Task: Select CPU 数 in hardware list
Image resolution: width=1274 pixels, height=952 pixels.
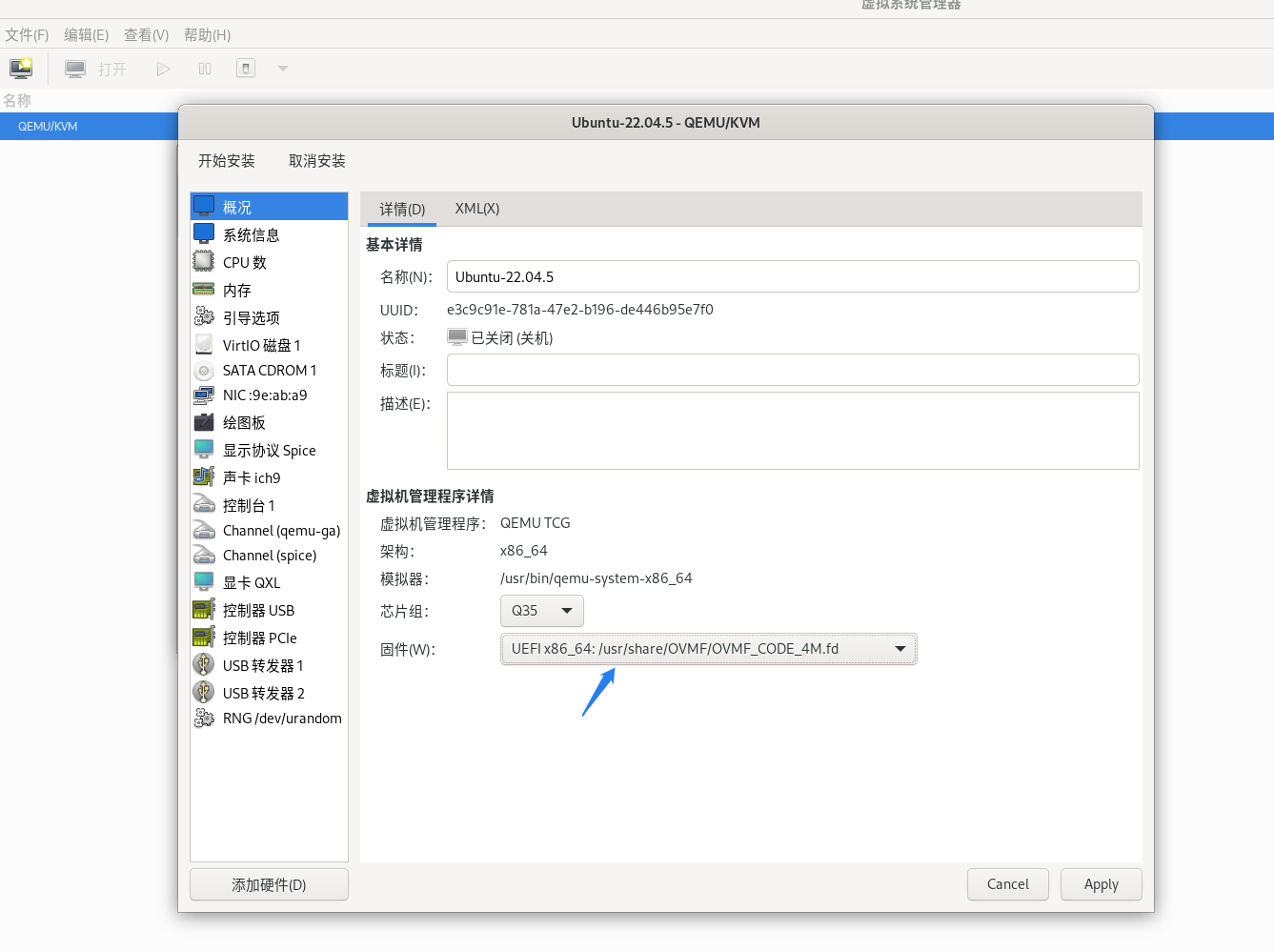Action: (244, 262)
